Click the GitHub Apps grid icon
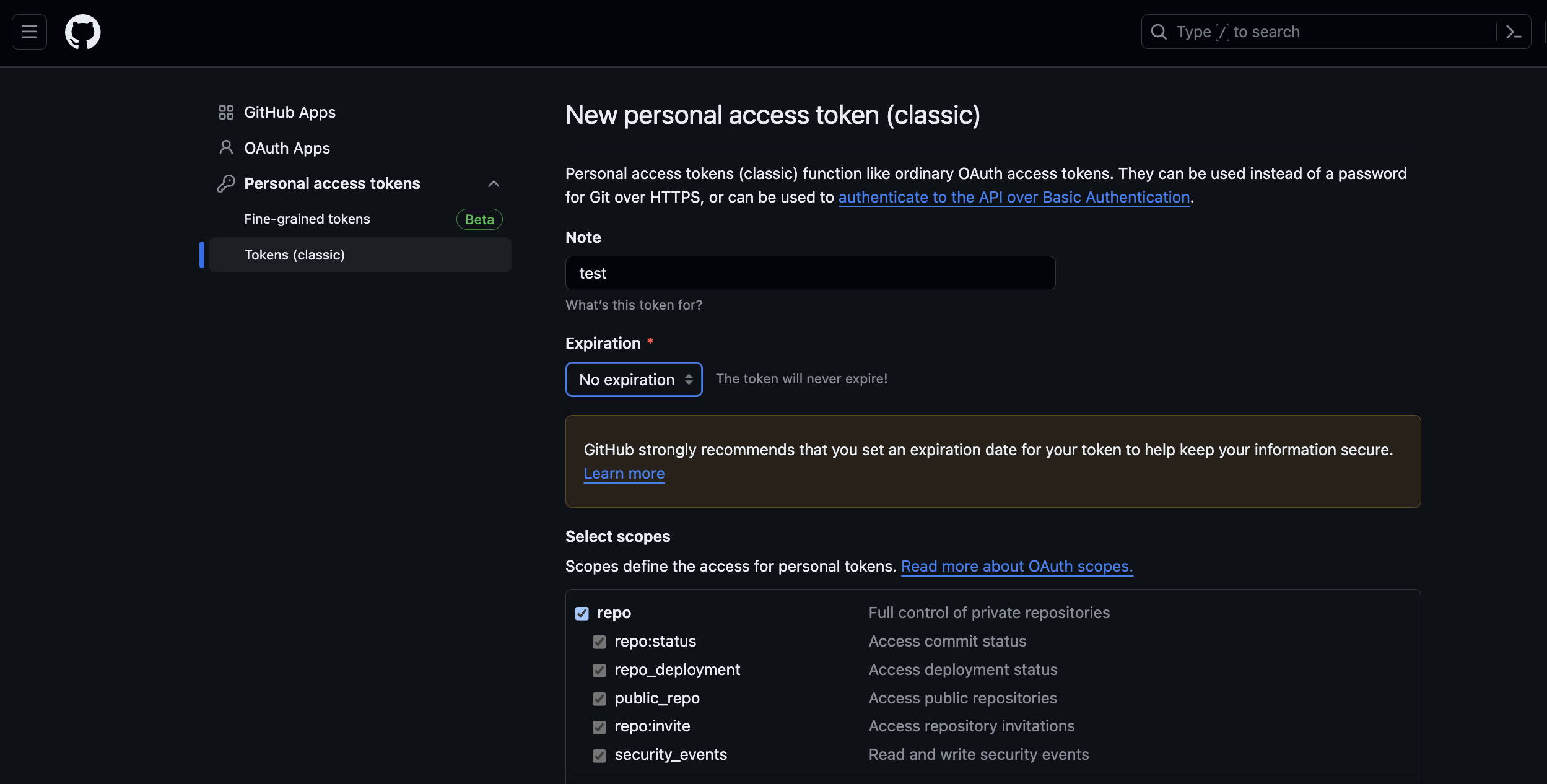 click(x=226, y=112)
